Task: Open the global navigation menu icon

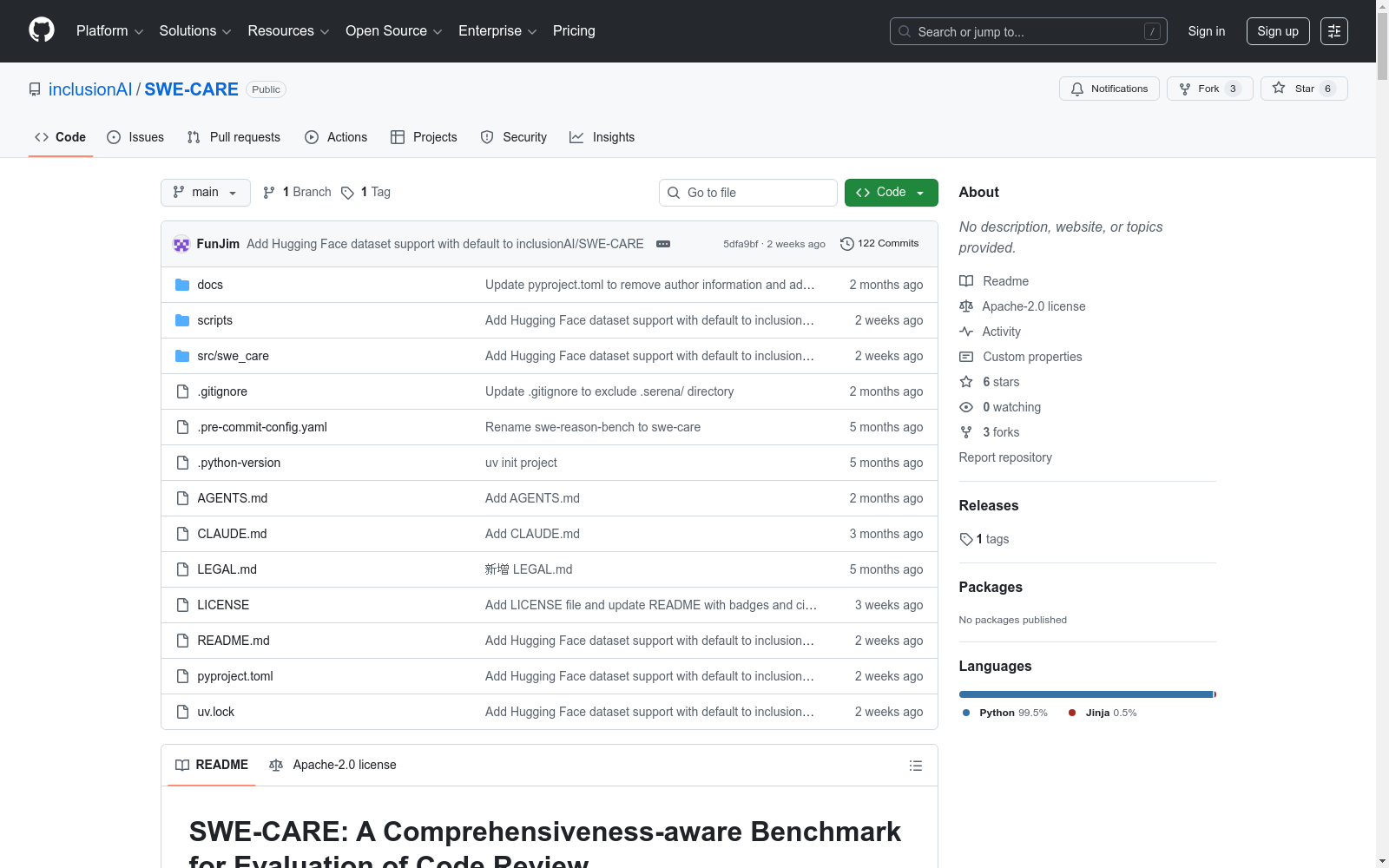Action: click(1334, 31)
